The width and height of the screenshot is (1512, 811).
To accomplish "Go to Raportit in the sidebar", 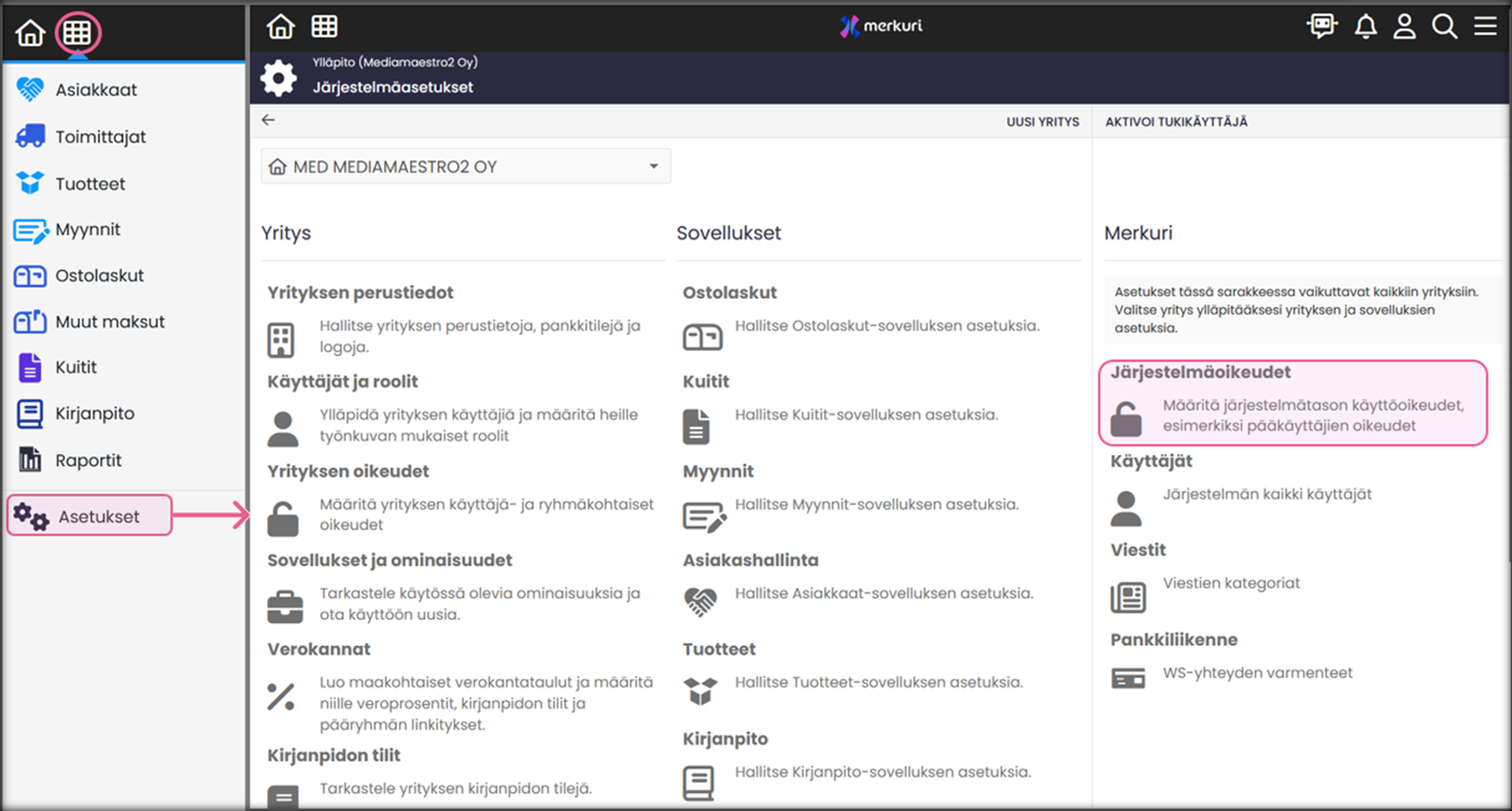I will click(x=88, y=461).
